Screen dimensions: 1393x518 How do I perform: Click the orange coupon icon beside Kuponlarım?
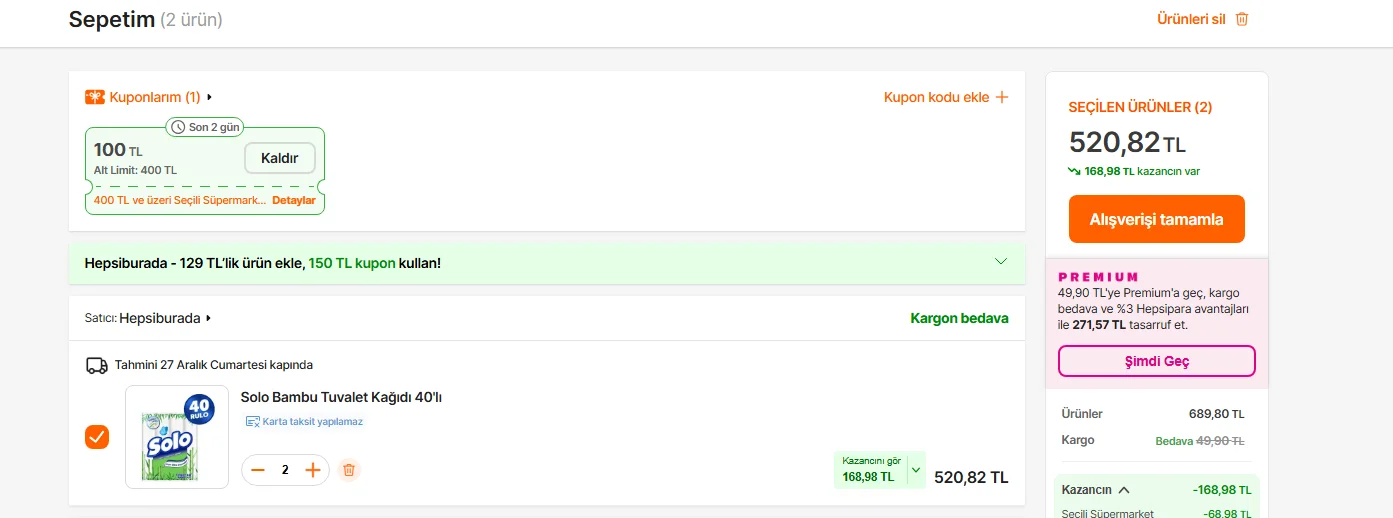point(95,97)
